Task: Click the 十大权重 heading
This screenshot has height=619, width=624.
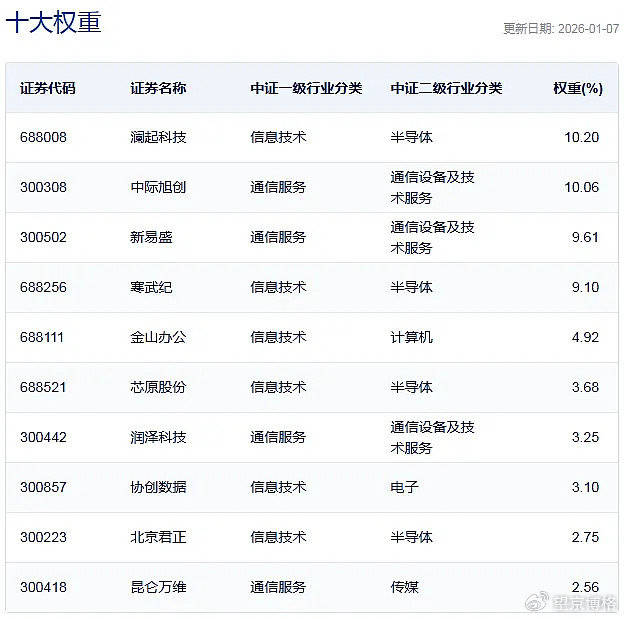Action: click(54, 23)
